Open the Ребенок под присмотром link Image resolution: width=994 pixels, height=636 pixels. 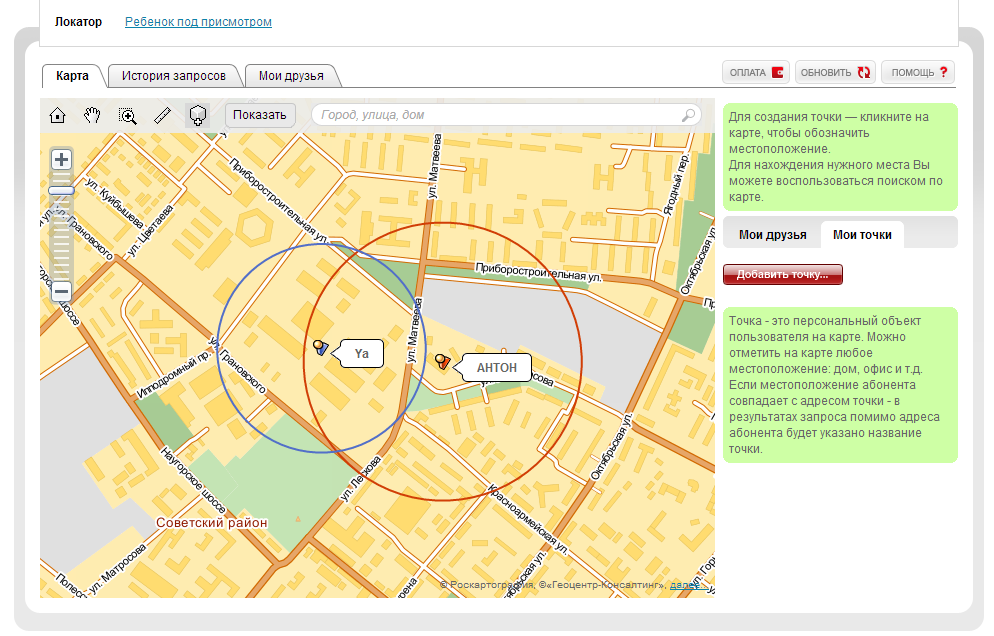click(x=198, y=22)
